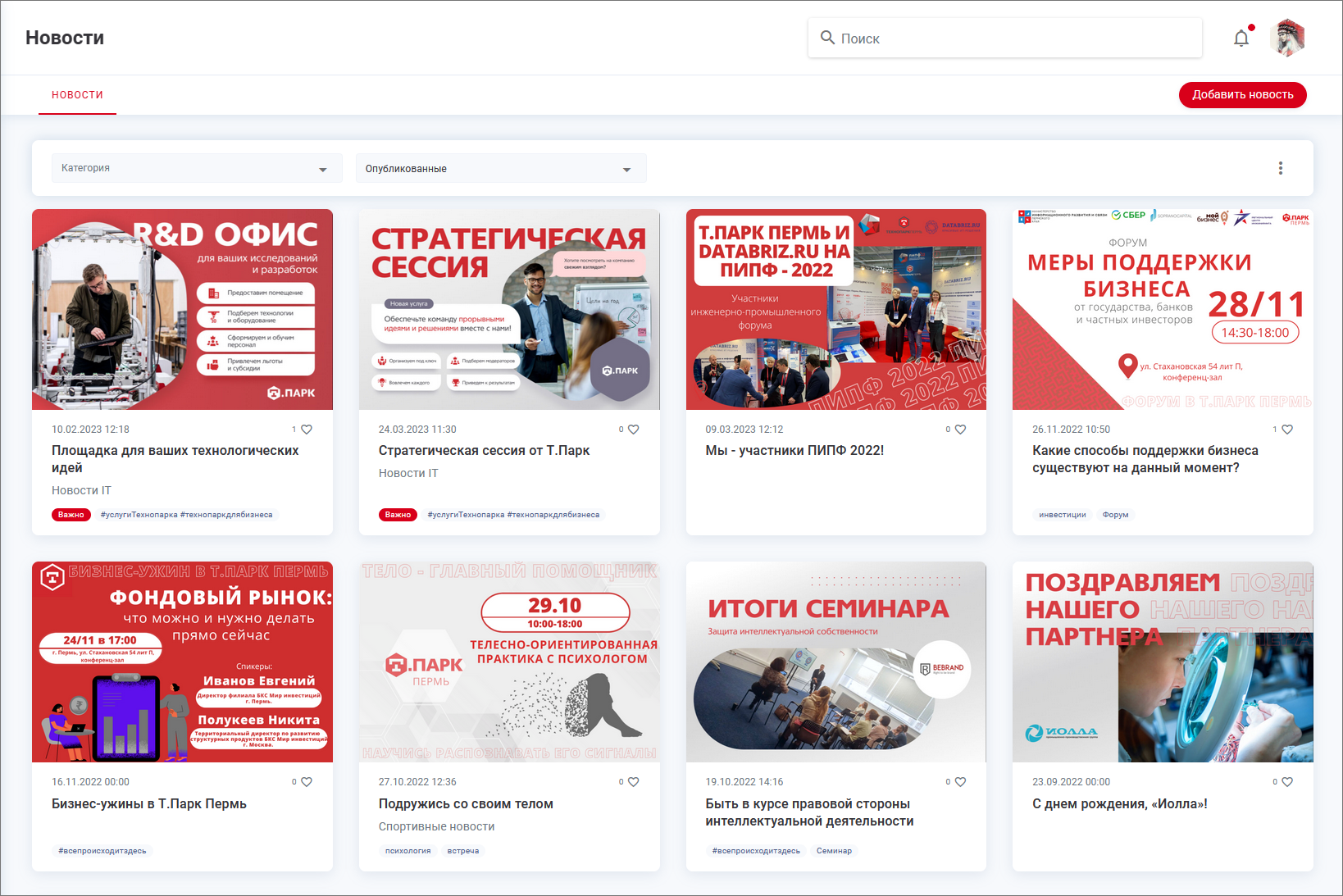Like the Бизнес-ужины post
The width and height of the screenshot is (1343, 896).
pyautogui.click(x=307, y=782)
